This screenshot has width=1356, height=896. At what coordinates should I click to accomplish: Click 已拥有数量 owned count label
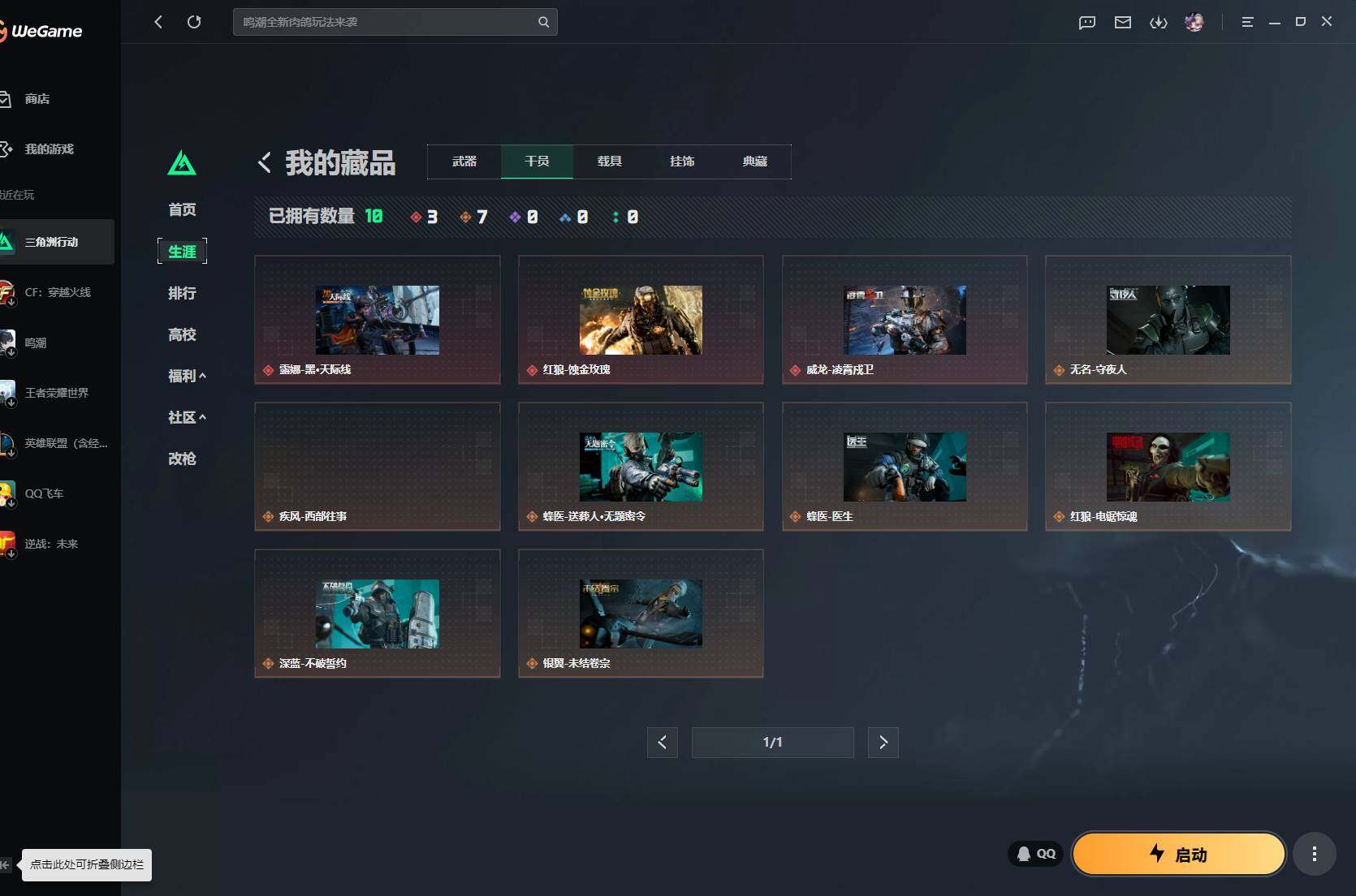tap(312, 216)
